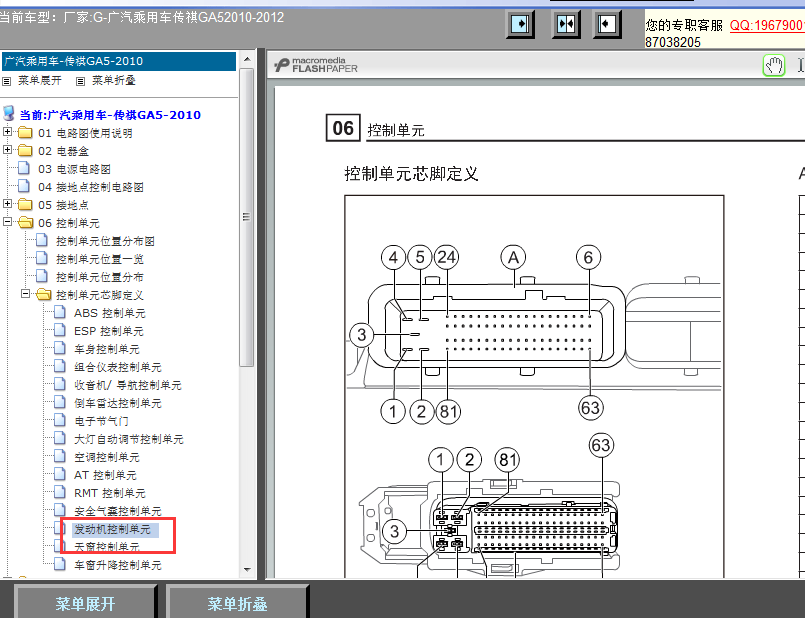
Task: Open the 01 电路图使用说明 folder icon
Action: 25,133
